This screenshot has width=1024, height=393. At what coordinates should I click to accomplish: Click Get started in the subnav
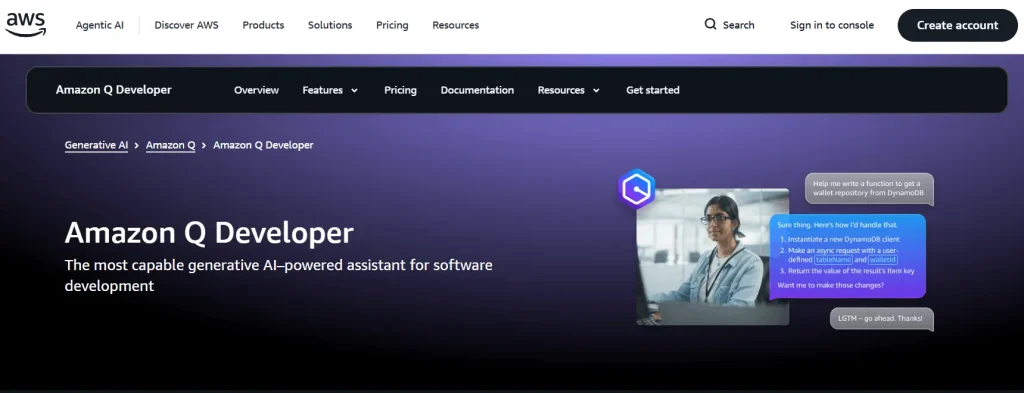653,90
